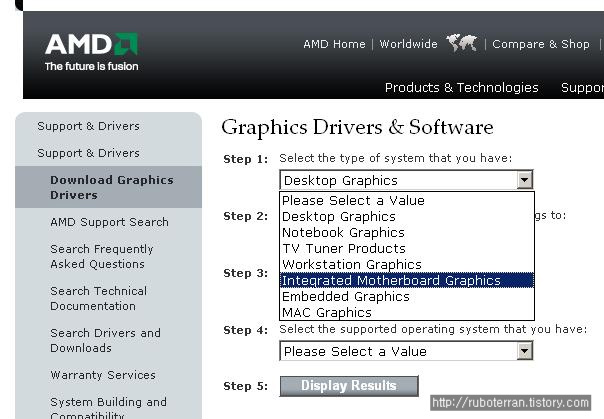The height and width of the screenshot is (419, 604).
Task: Click the Graphics Drivers & Software heading
Action: [x=357, y=127]
